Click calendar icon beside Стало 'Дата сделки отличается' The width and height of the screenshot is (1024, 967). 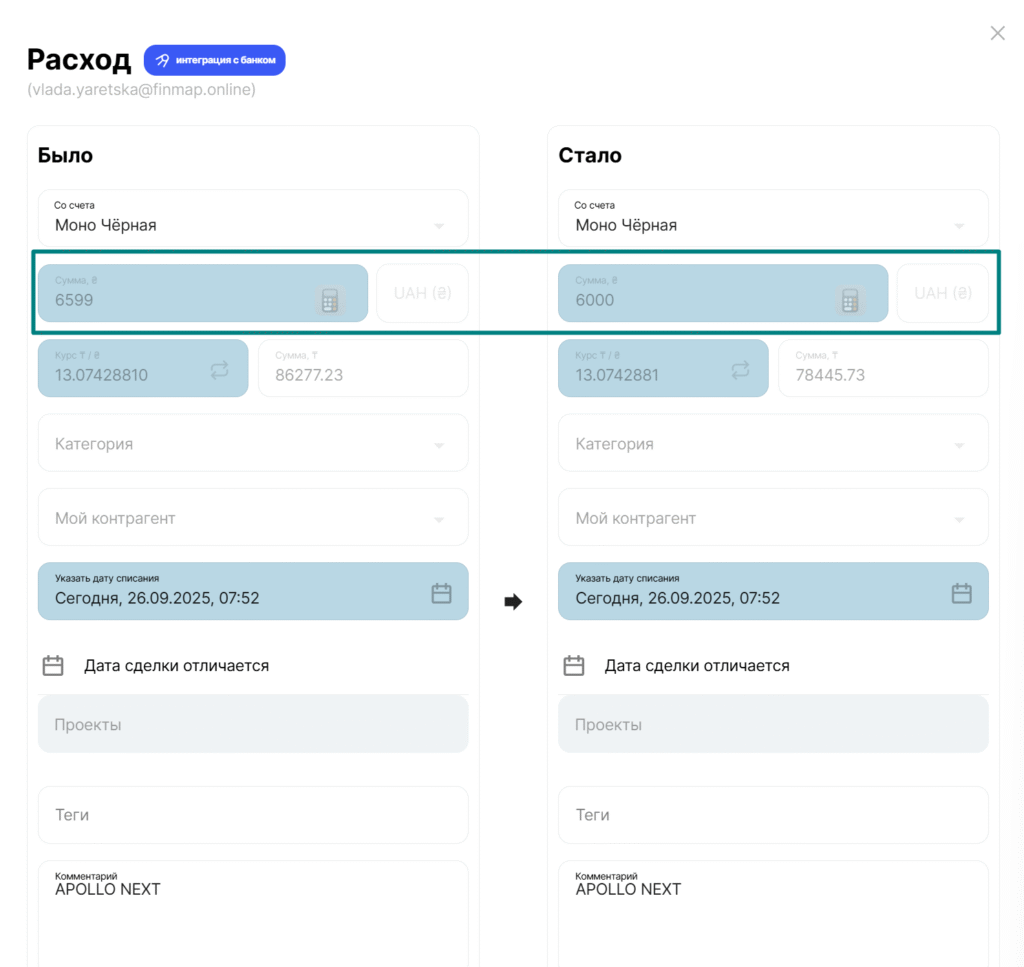point(573,665)
